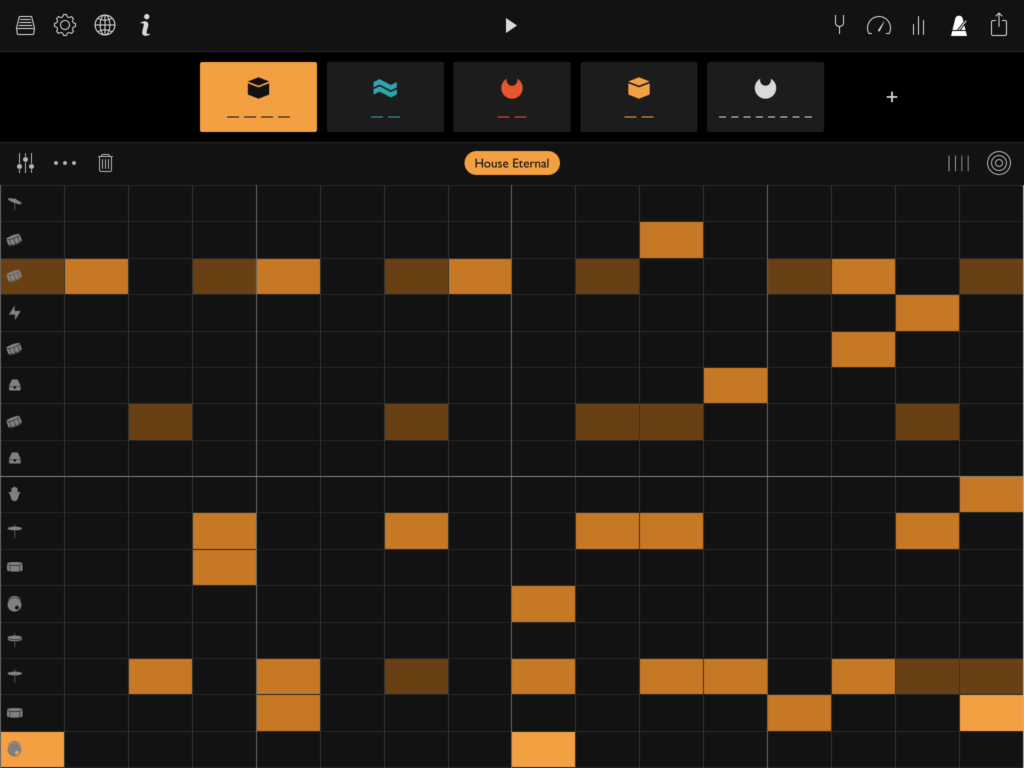Switch to the red circle track tab
1024x768 pixels.
[512, 97]
